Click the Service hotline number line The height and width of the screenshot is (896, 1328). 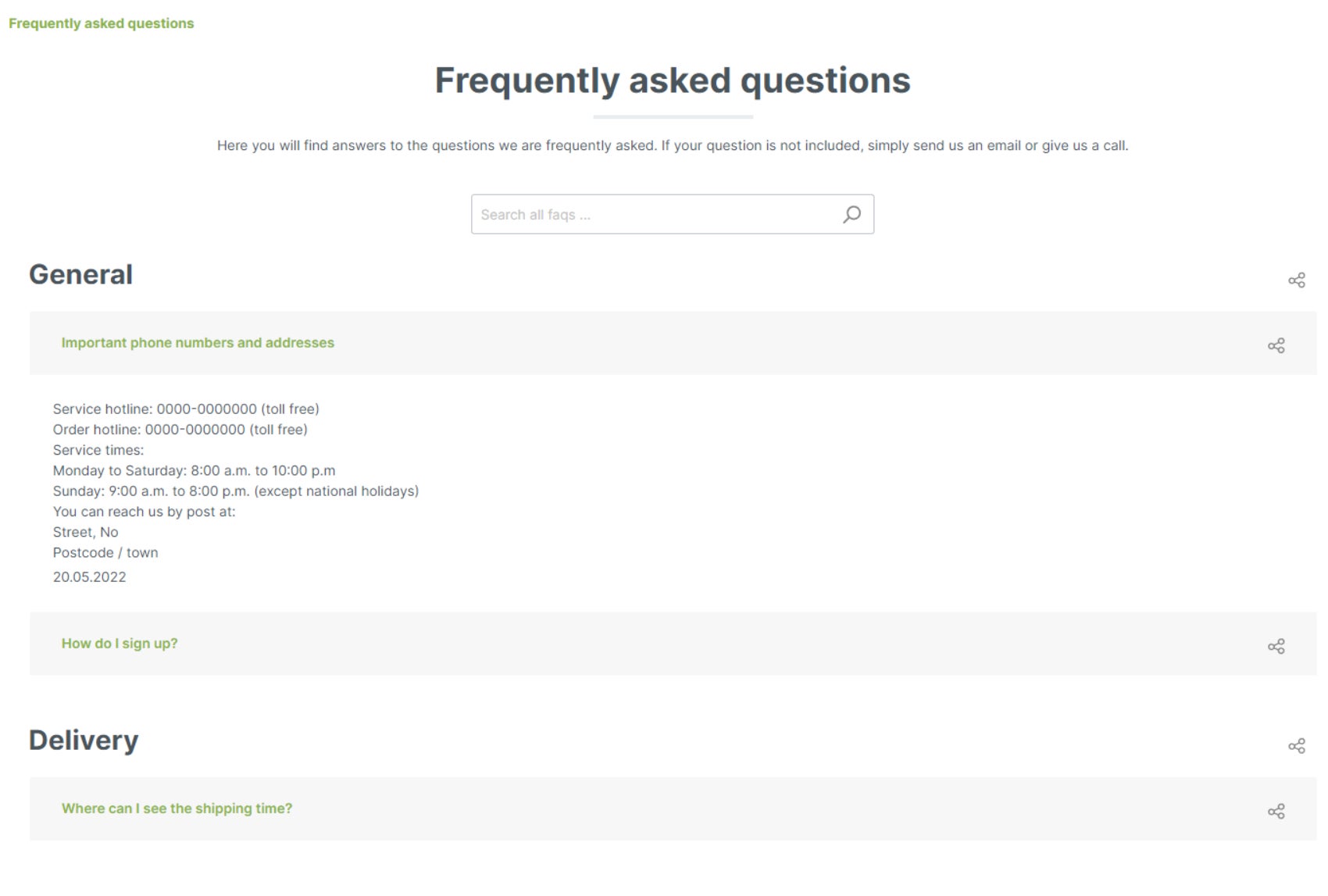pos(186,409)
